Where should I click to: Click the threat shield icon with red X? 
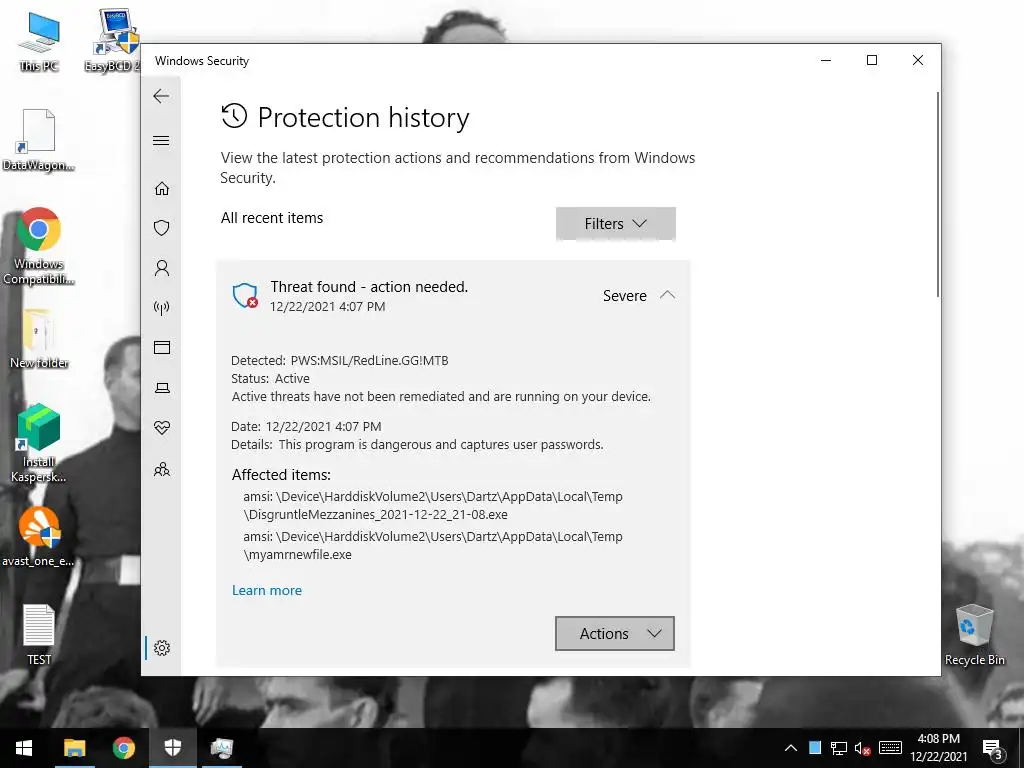click(245, 295)
